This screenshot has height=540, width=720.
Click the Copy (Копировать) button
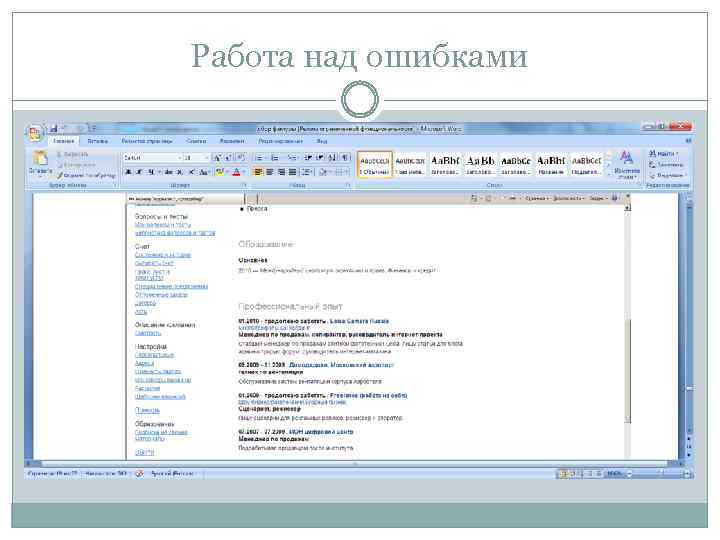[76, 164]
